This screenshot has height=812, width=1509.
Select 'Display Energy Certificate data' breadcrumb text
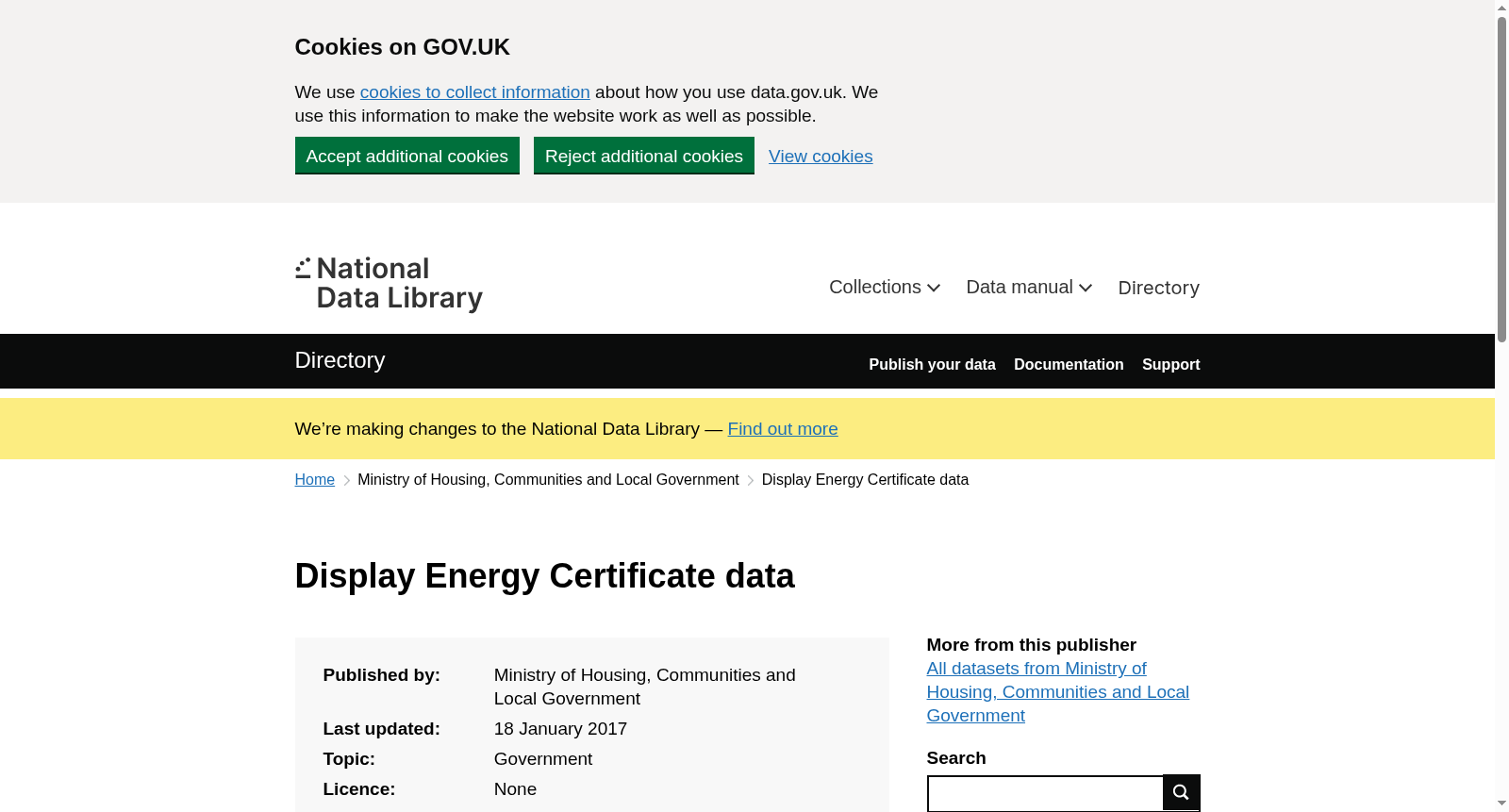coord(865,480)
